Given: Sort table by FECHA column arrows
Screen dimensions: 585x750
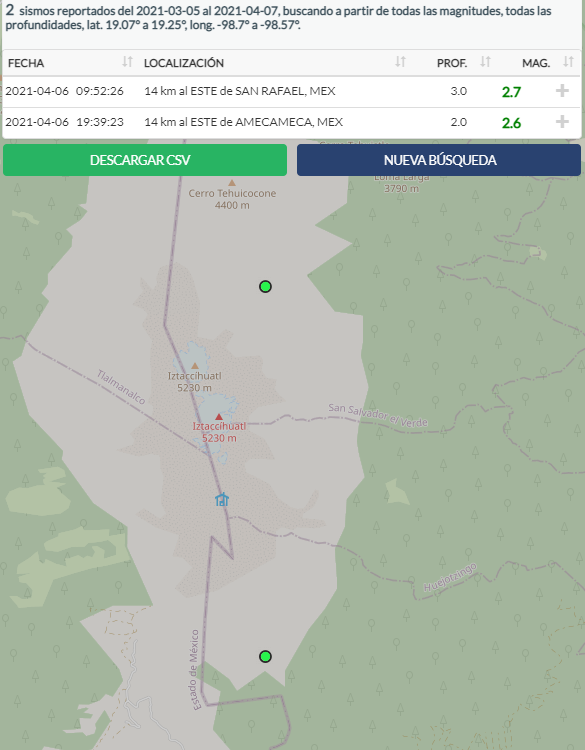Looking at the screenshot, I should (127, 62).
